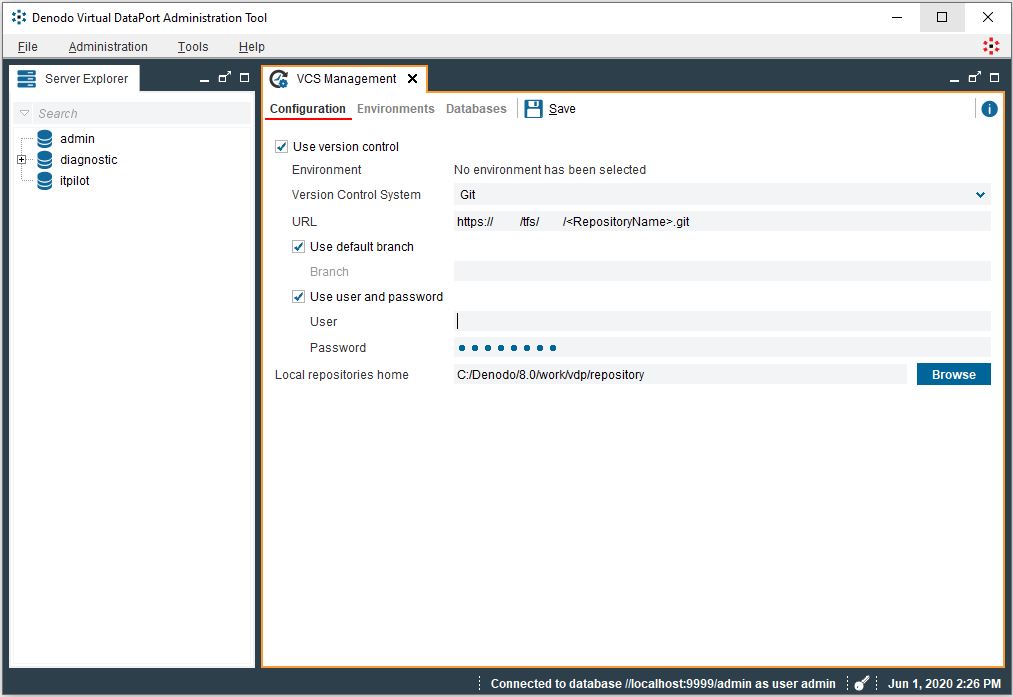Image resolution: width=1013 pixels, height=697 pixels.
Task: Click the Browse button
Action: [x=953, y=374]
